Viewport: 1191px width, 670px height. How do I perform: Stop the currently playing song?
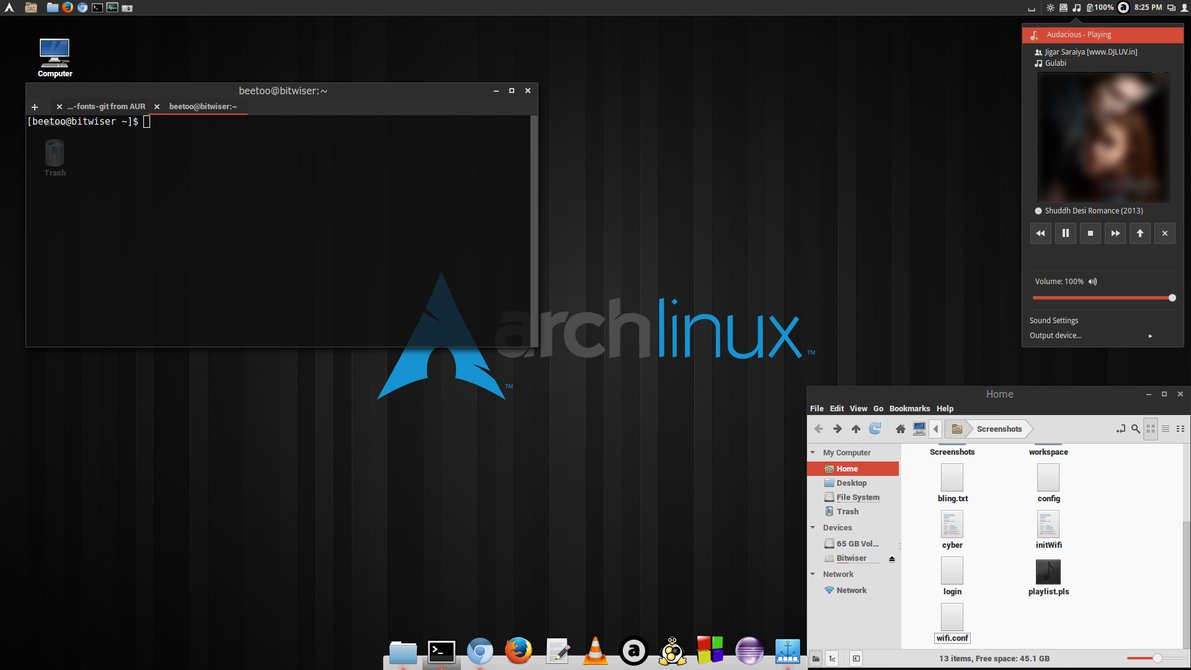point(1090,233)
